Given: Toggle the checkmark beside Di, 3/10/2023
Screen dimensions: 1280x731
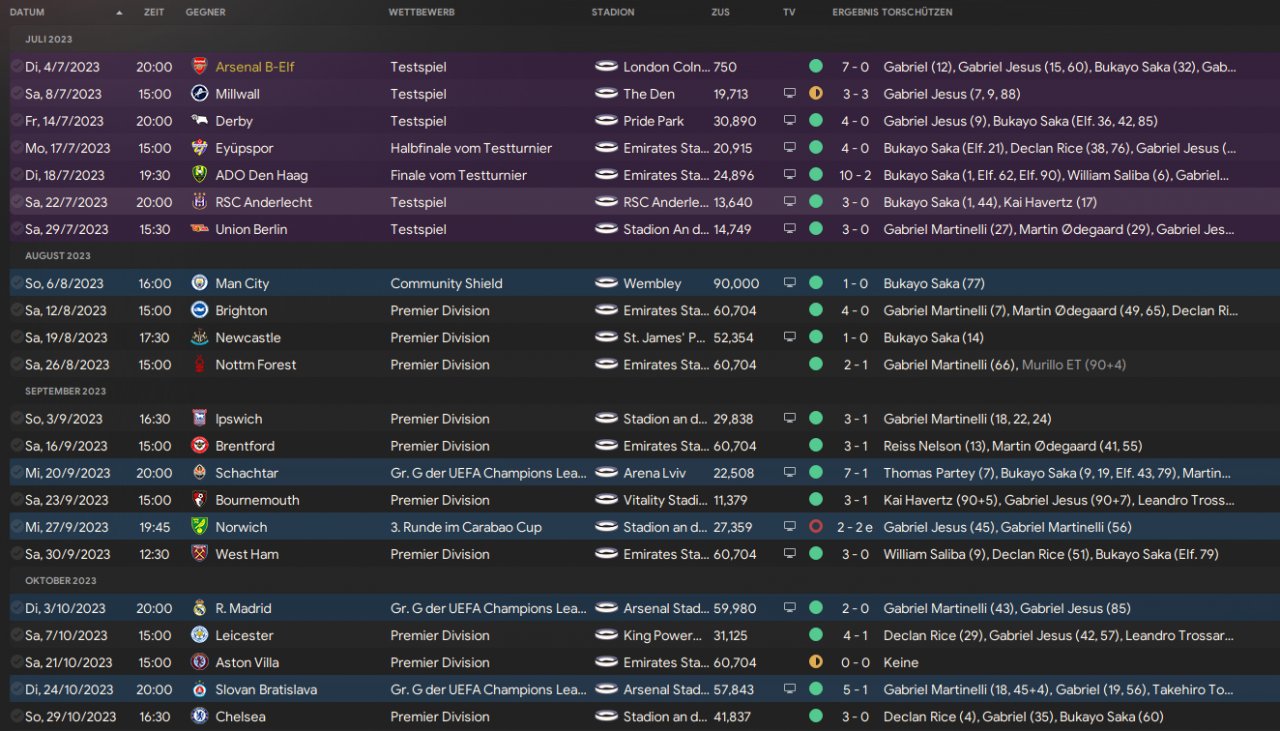Looking at the screenshot, I should point(17,608).
